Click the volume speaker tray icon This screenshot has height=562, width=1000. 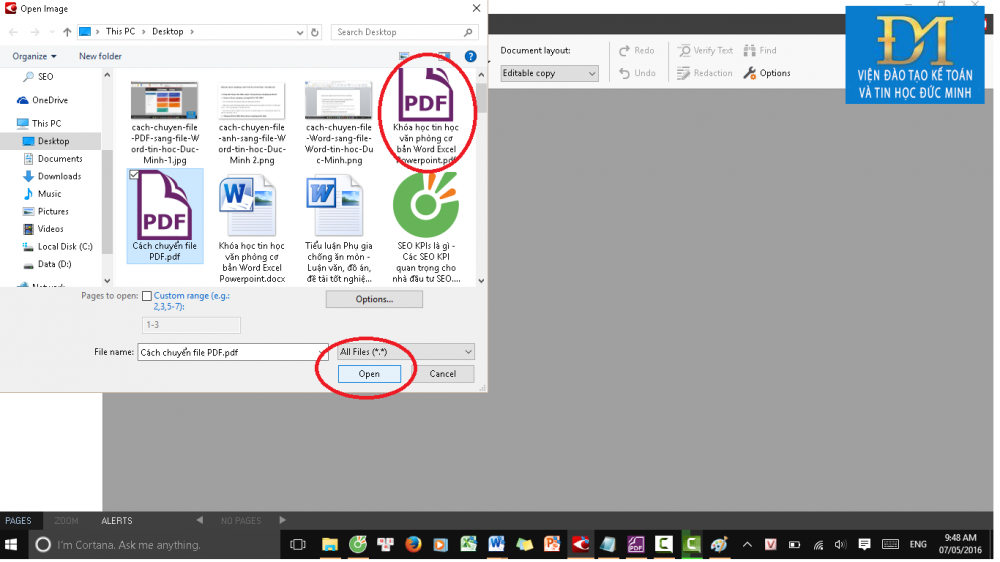[840, 545]
